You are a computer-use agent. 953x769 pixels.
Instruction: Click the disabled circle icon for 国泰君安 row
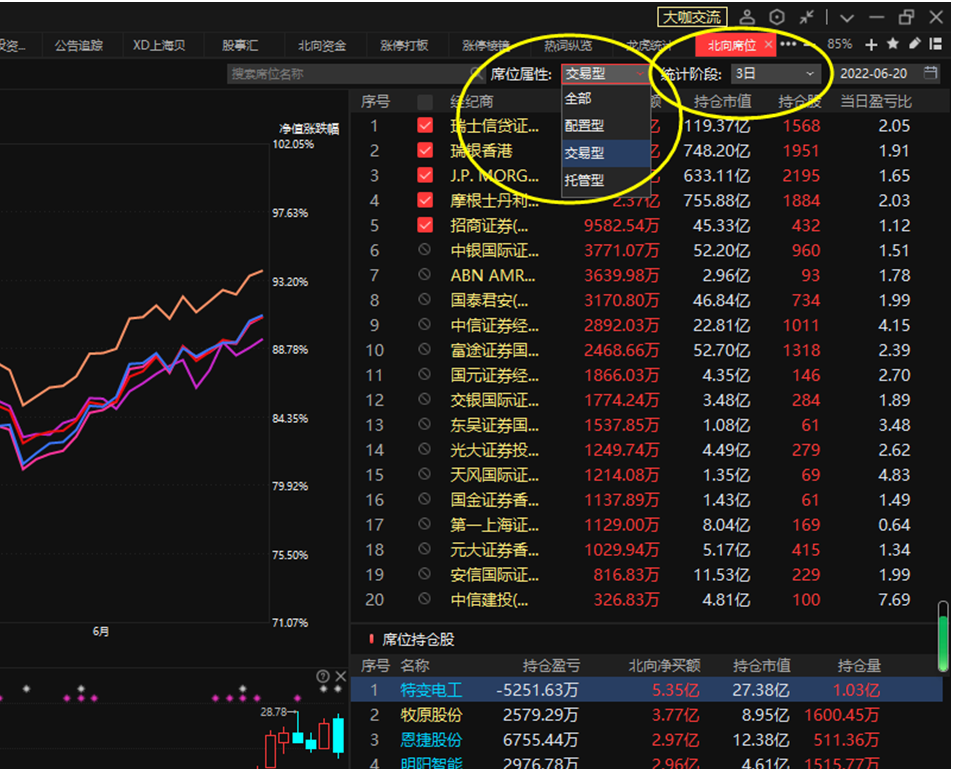[x=425, y=300]
